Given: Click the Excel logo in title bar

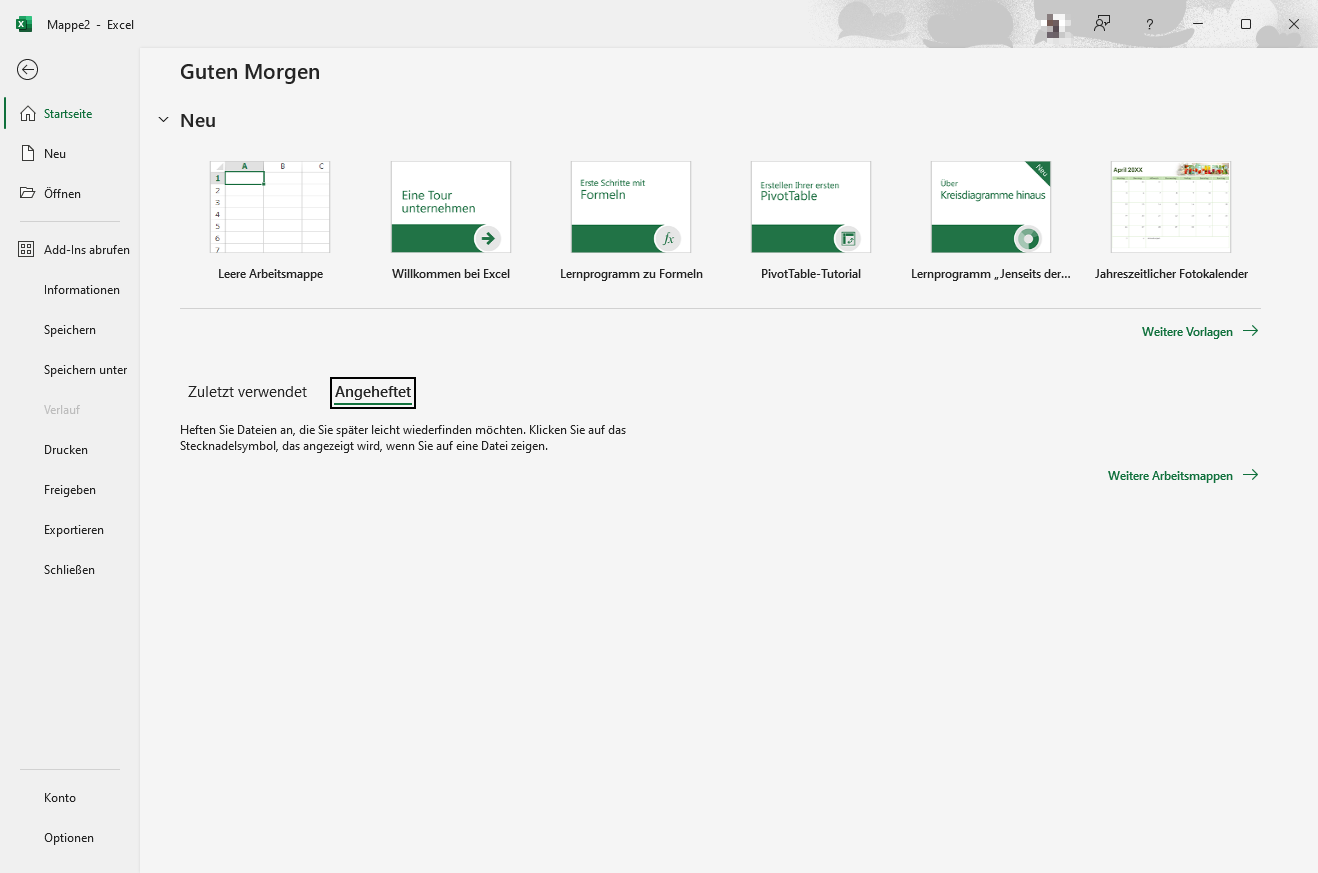Looking at the screenshot, I should click(24, 24).
